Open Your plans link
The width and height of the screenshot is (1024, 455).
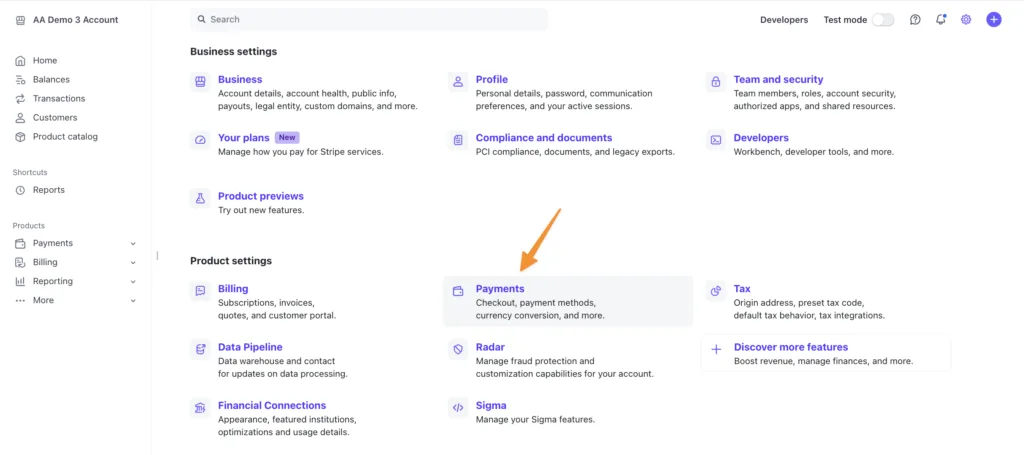244,138
